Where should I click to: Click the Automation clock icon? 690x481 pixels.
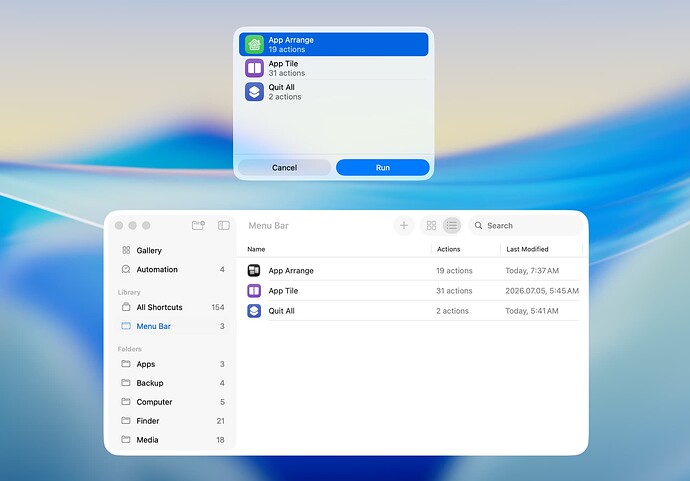pos(126,269)
